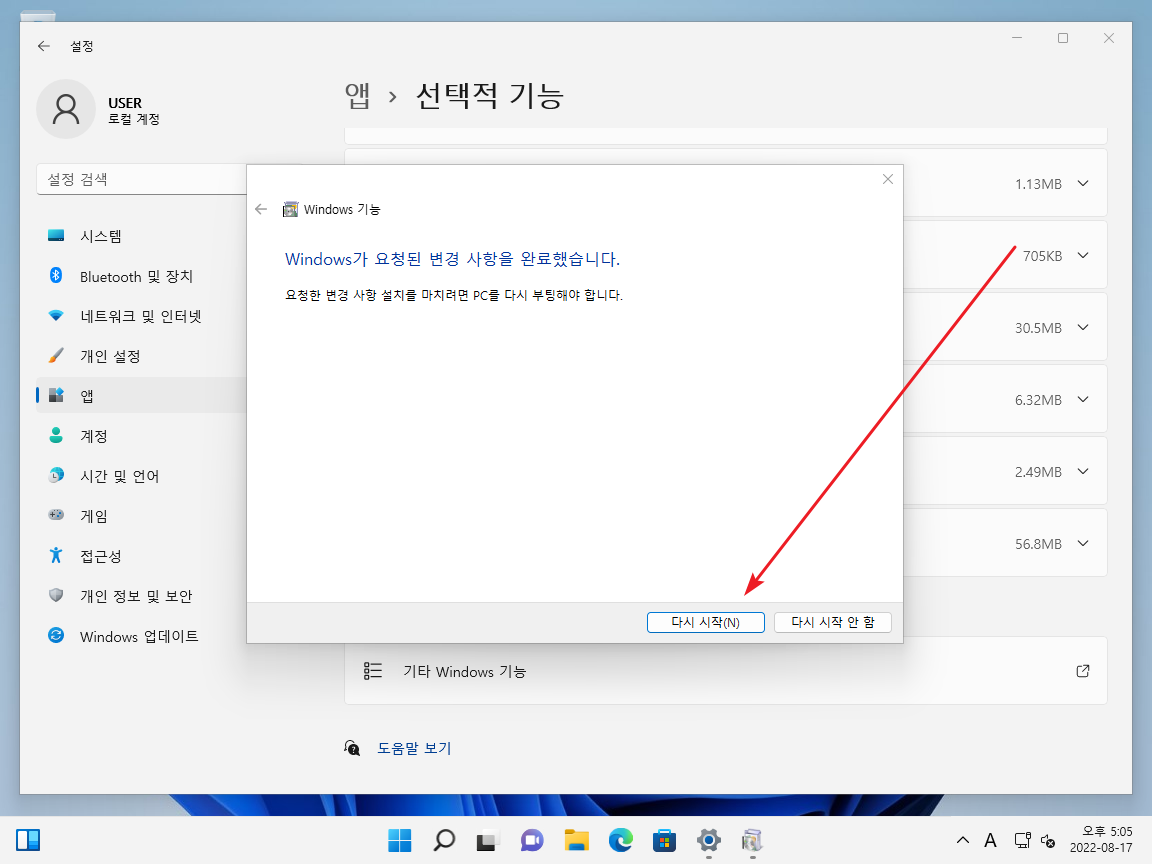The image size is (1152, 864).
Task: Launch Chat from the taskbar
Action: [532, 840]
